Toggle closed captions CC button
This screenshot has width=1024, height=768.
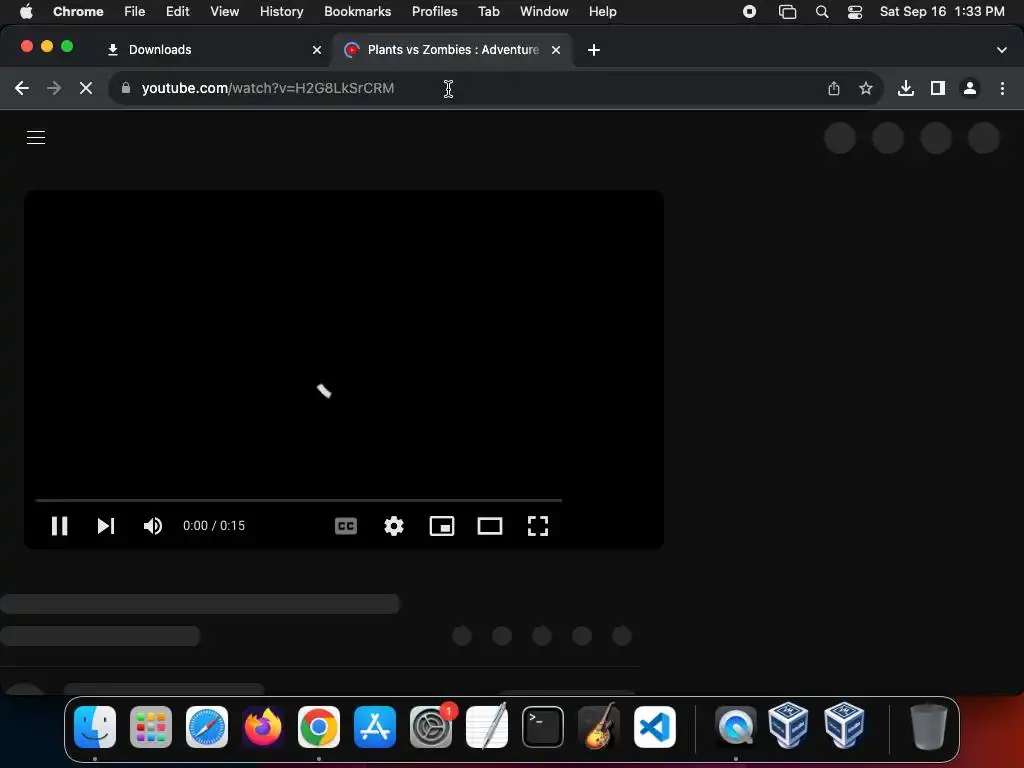(345, 526)
